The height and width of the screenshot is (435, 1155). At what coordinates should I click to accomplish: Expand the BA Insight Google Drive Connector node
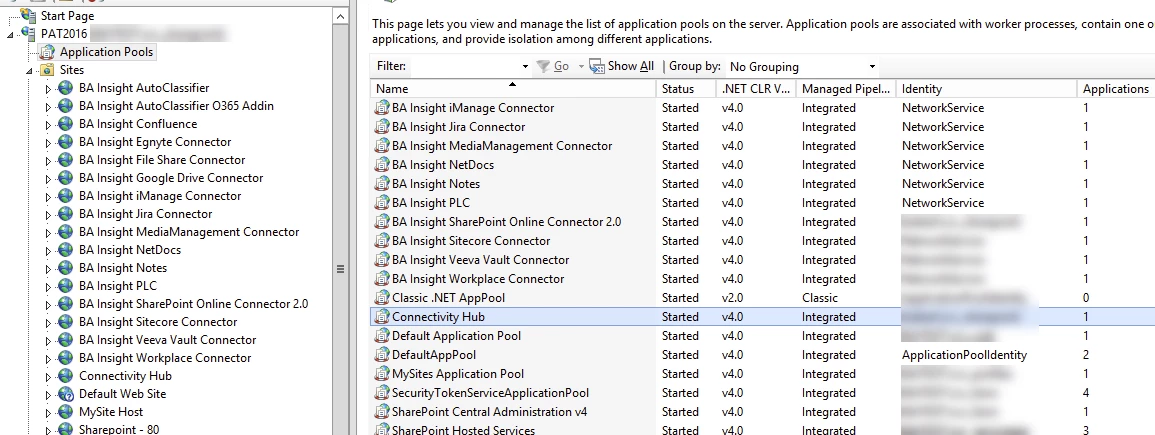[49, 179]
